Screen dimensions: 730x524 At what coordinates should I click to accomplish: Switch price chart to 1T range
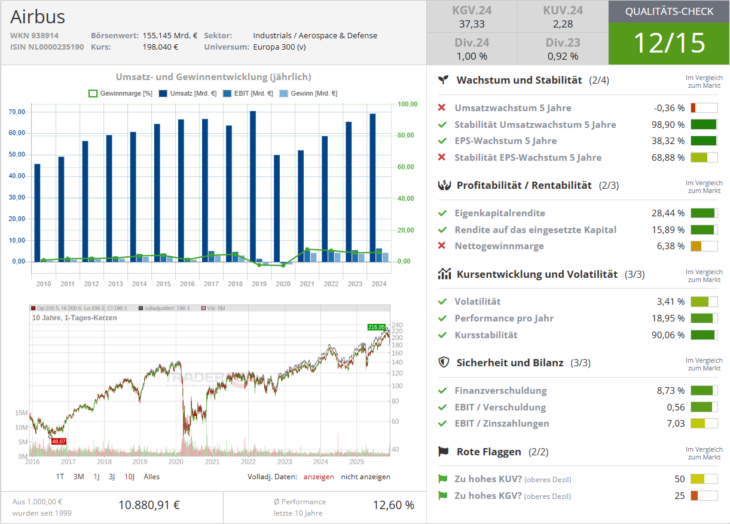(60, 477)
